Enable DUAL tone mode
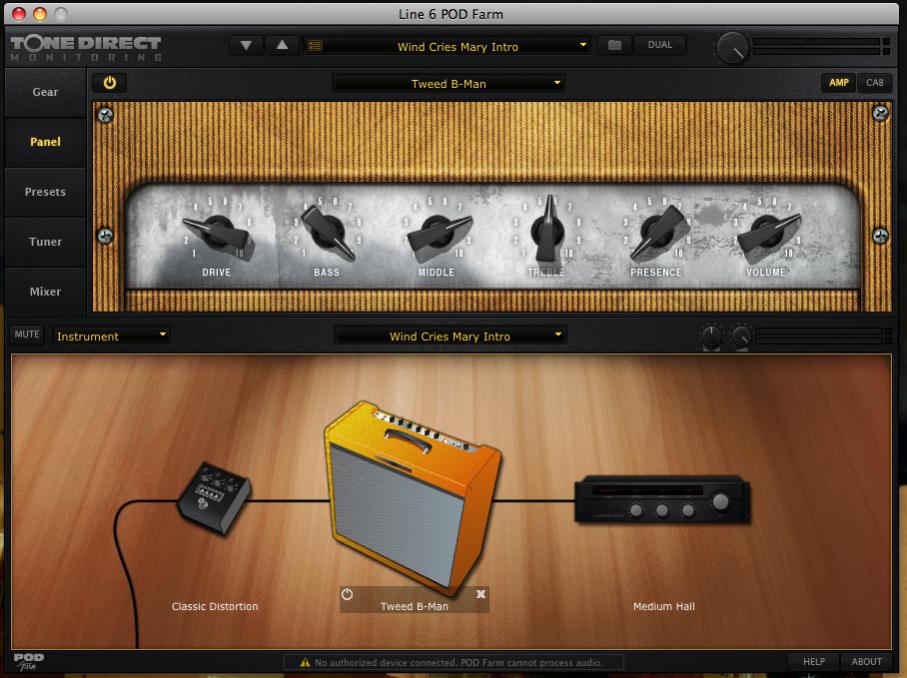 click(660, 45)
